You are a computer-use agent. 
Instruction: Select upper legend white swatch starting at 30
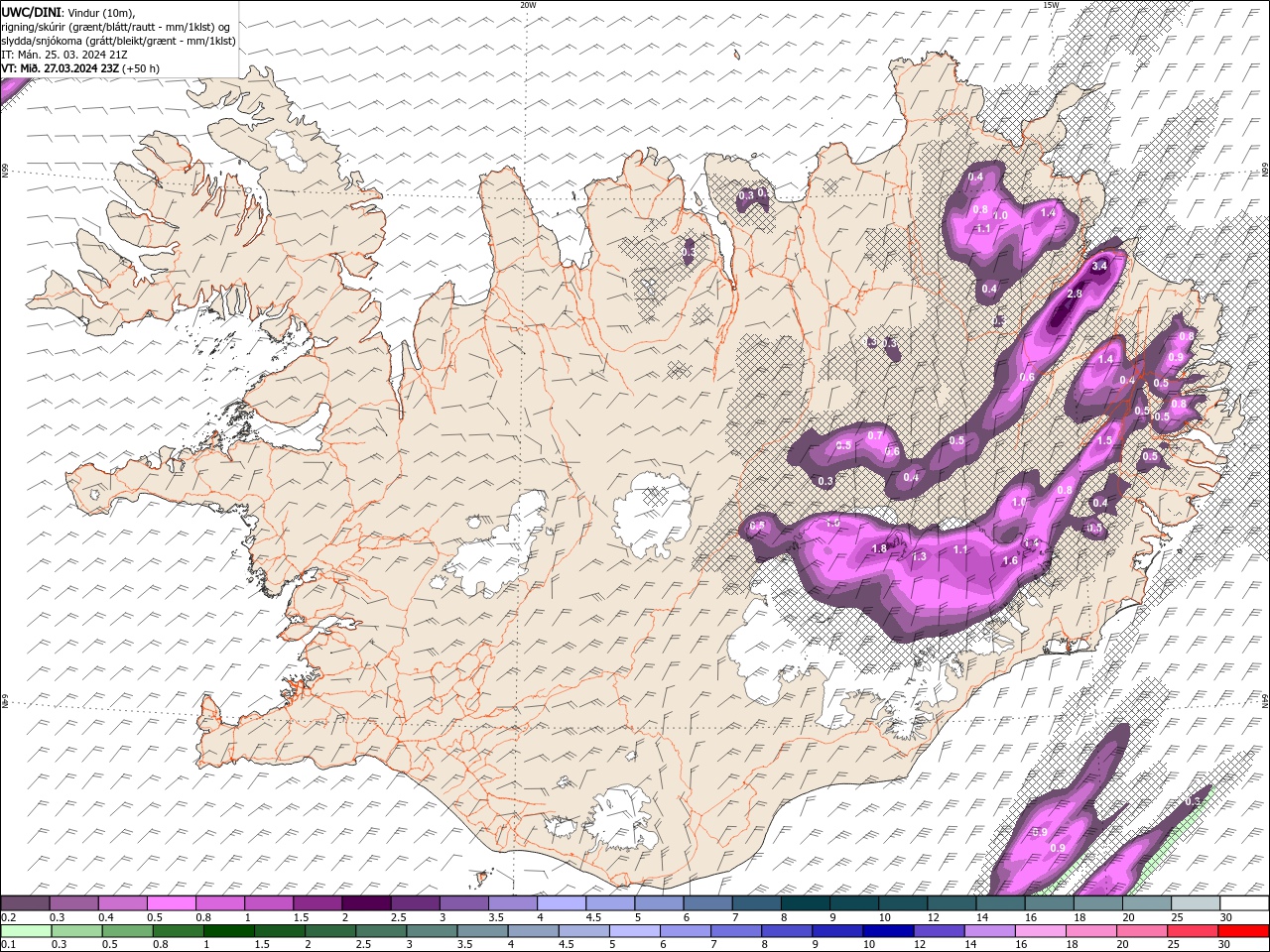[x=1244, y=903]
